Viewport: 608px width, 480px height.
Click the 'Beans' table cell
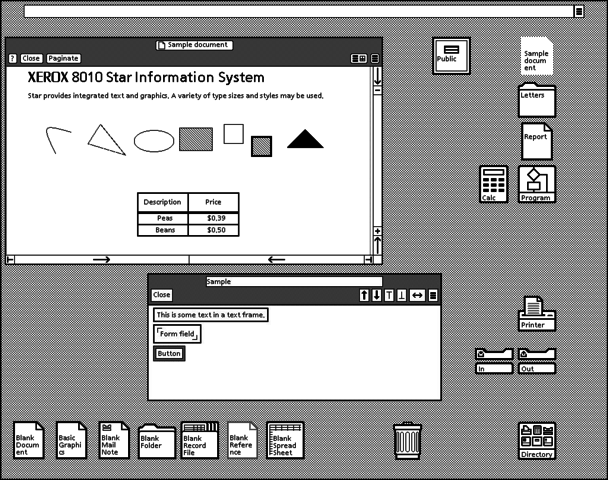click(x=165, y=230)
